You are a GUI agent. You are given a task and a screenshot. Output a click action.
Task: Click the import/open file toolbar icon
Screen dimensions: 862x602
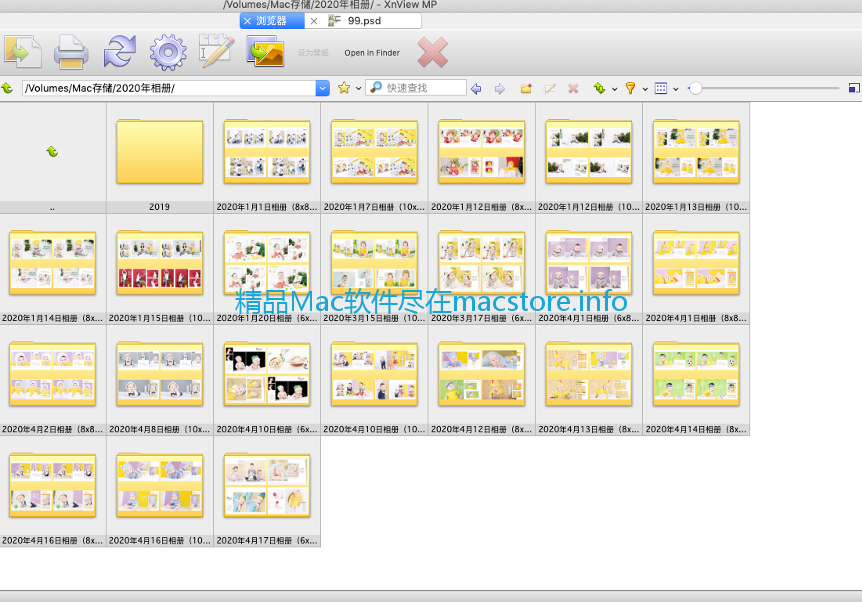(22, 52)
